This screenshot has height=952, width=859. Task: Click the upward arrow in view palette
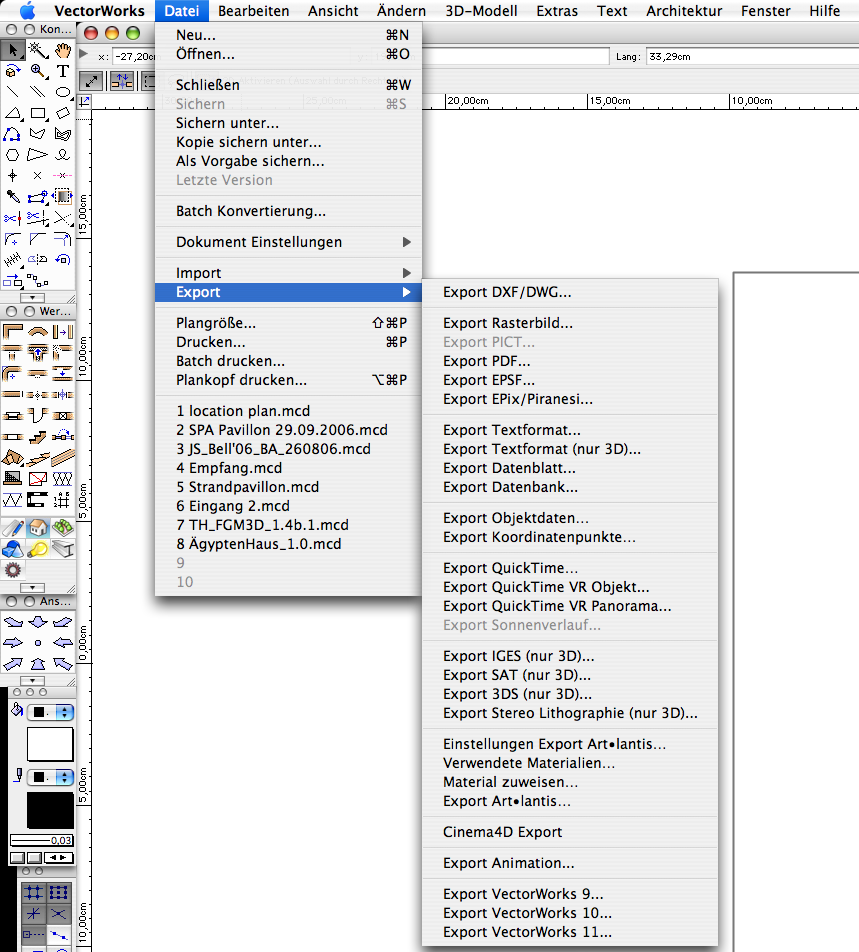[x=38, y=664]
